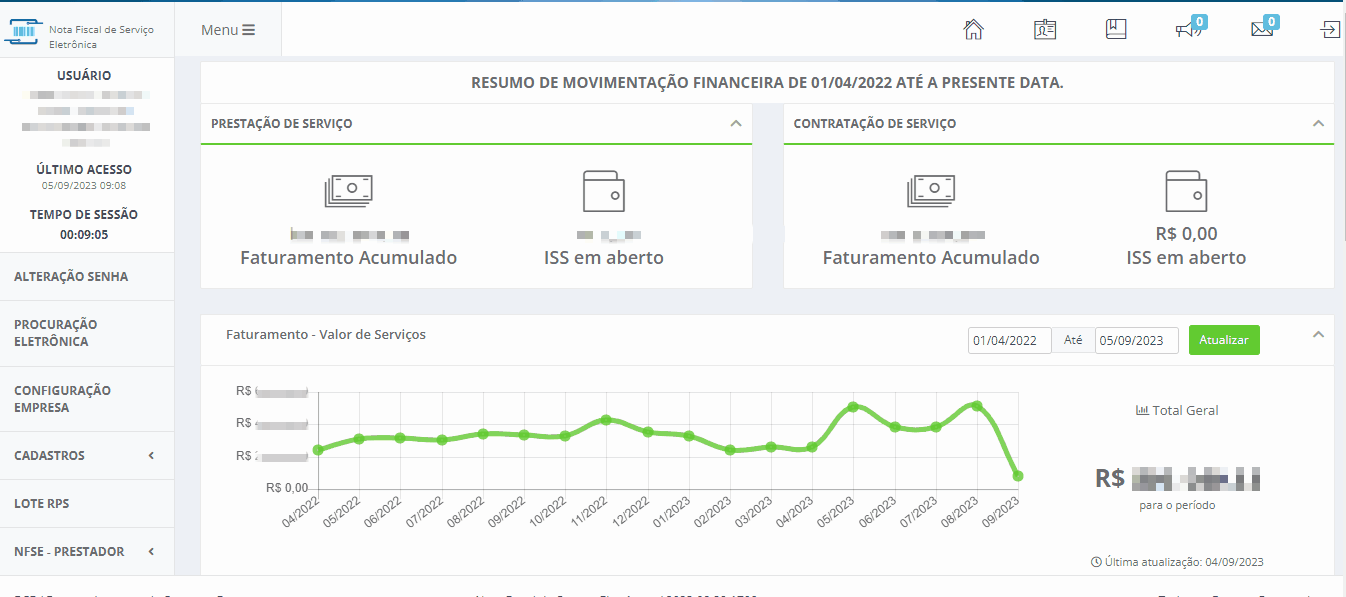Click the green Atualizar button
Screen dimensions: 1346x597
pyautogui.click(x=1224, y=340)
